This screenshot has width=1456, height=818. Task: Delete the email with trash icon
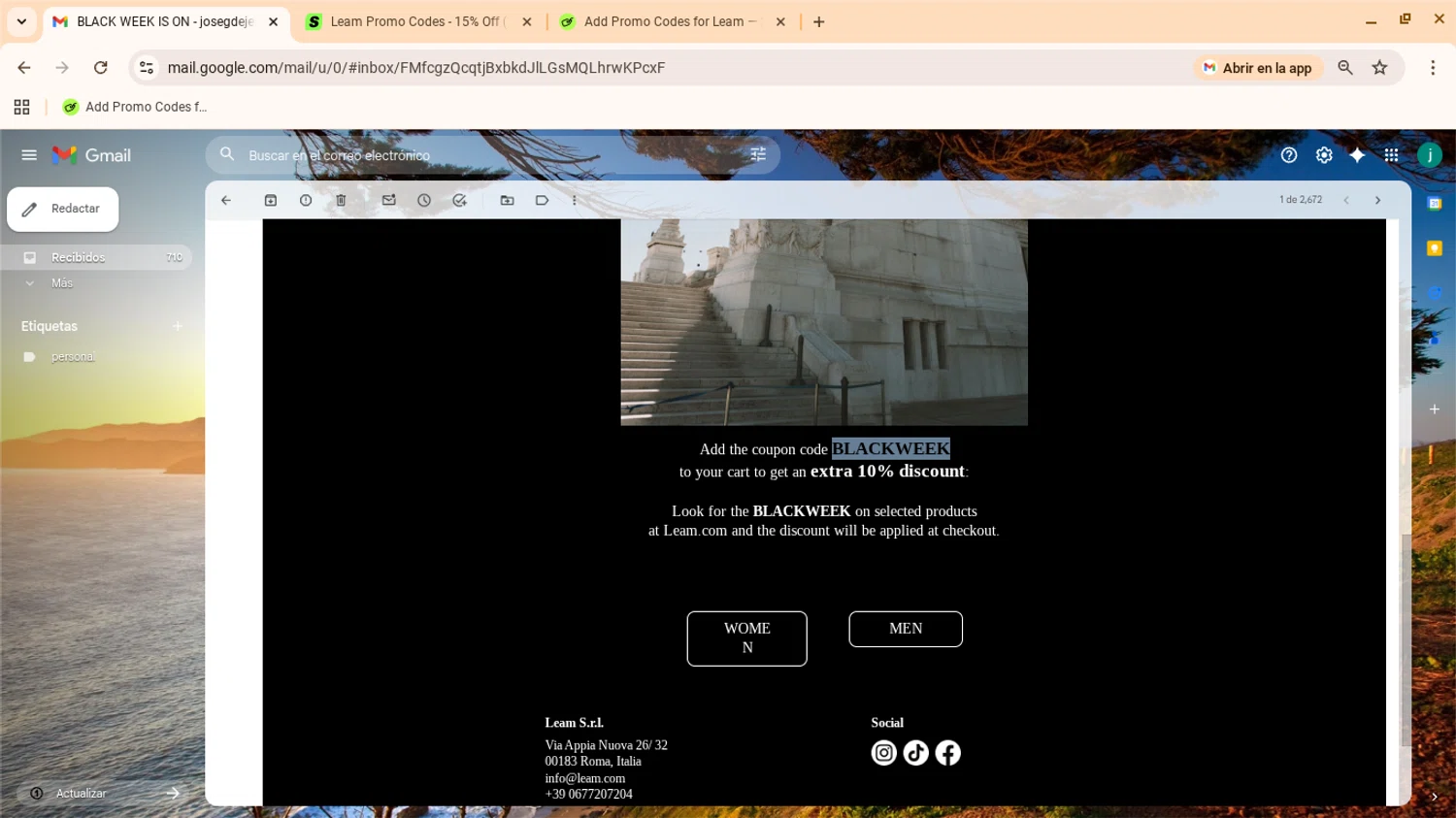341,201
